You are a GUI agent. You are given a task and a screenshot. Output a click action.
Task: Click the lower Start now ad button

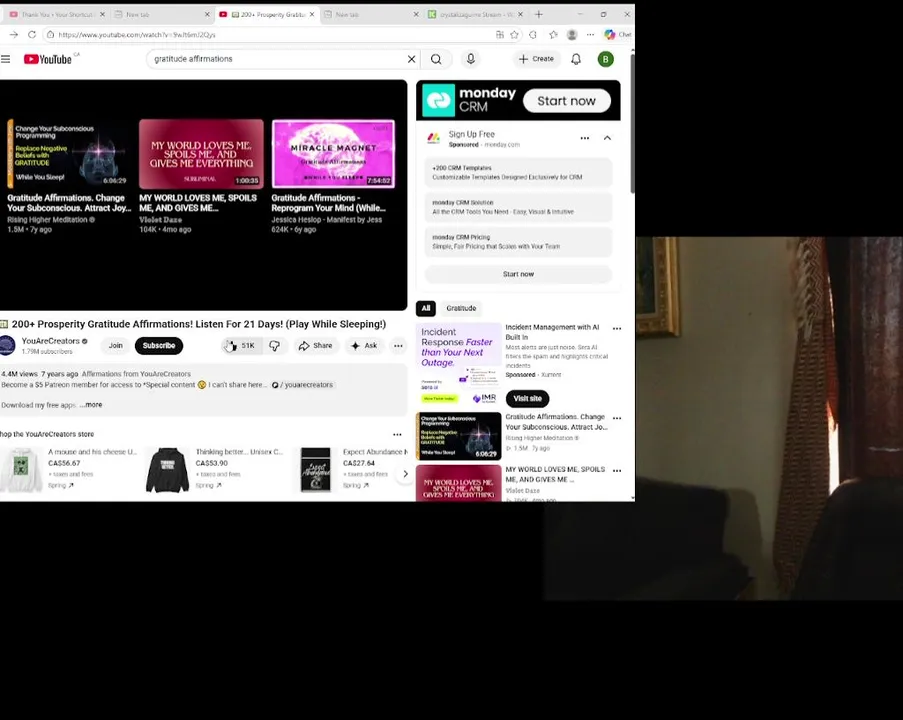[518, 274]
